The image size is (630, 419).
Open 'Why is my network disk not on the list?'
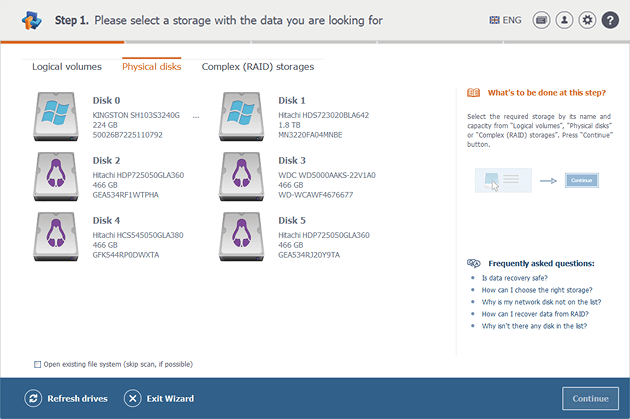pyautogui.click(x=542, y=302)
